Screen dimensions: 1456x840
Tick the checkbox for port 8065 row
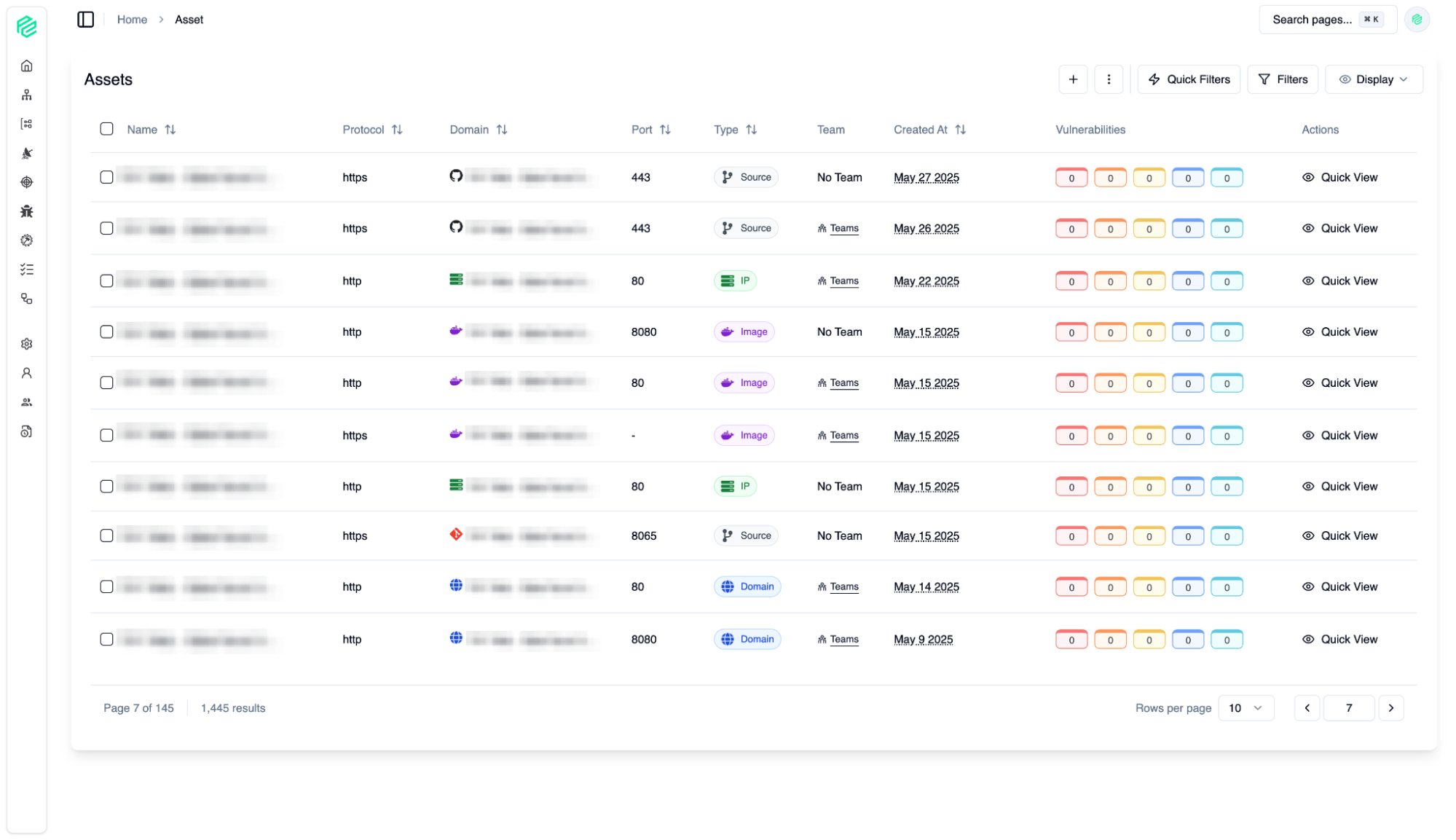click(x=106, y=535)
